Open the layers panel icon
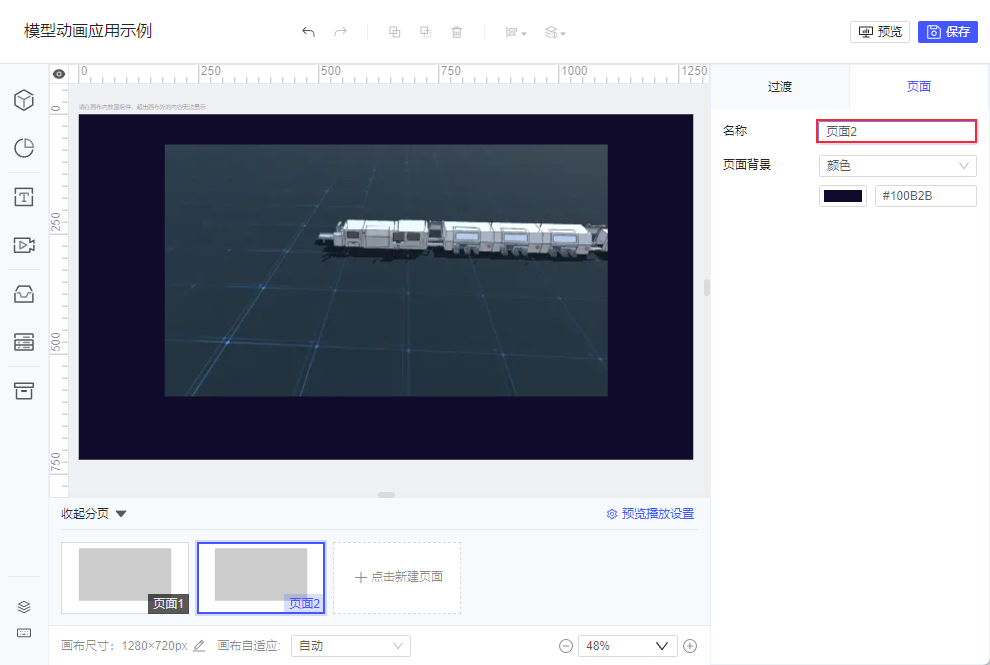990x665 pixels. (24, 607)
